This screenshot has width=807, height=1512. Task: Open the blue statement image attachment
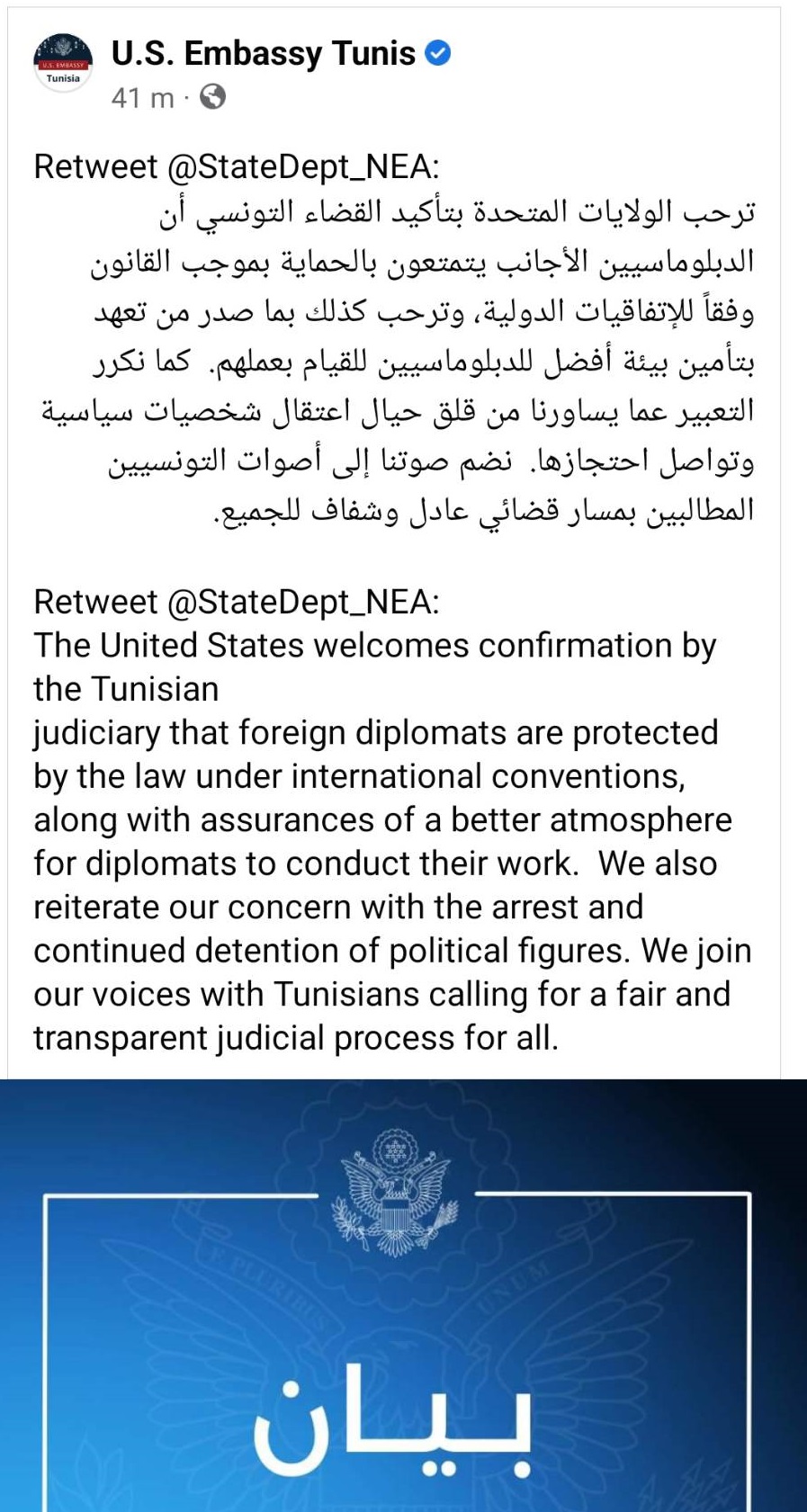(x=403, y=1295)
